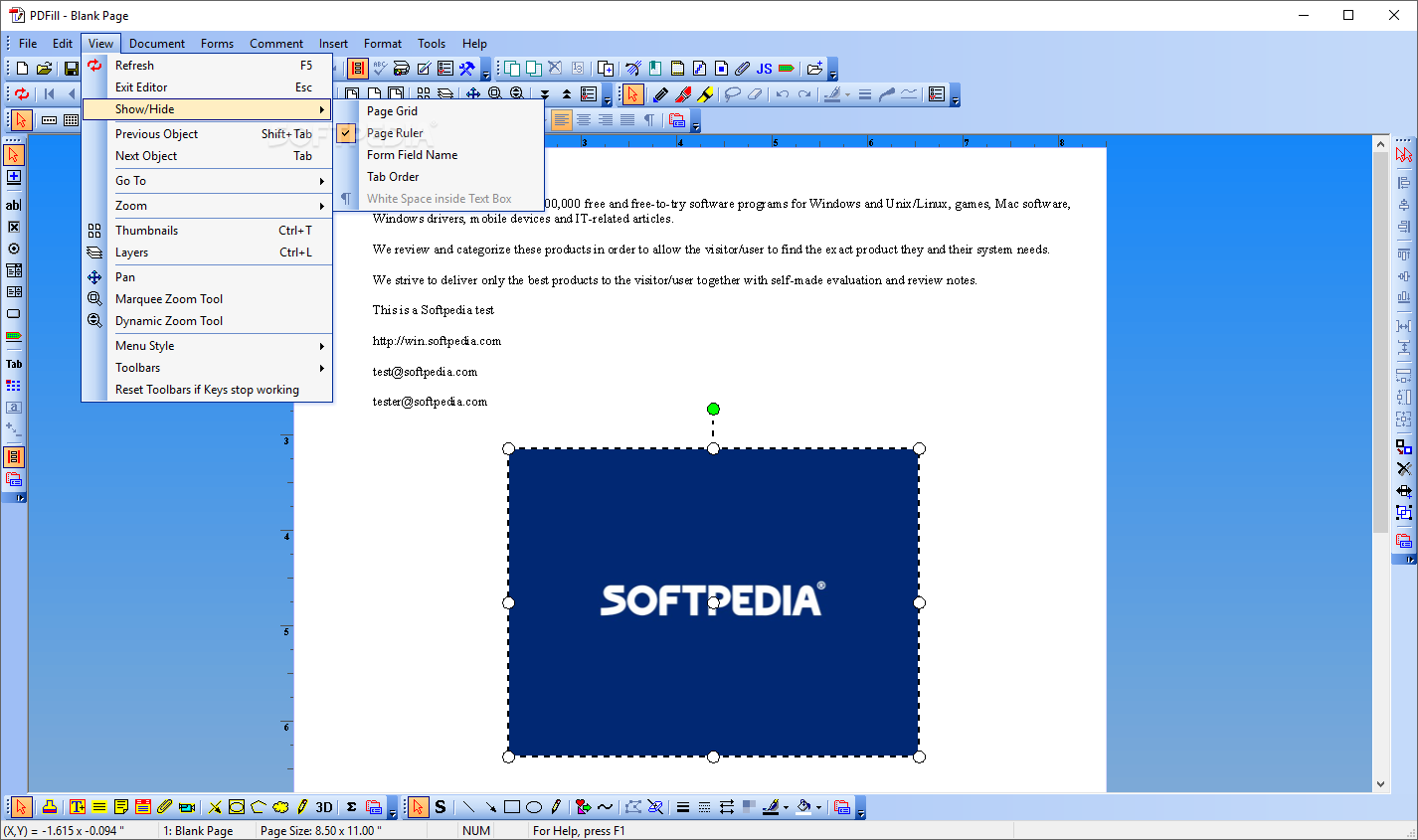This screenshot has height=840, width=1418.
Task: Click the paperclip attachment icon in top toolbar
Action: point(742,69)
